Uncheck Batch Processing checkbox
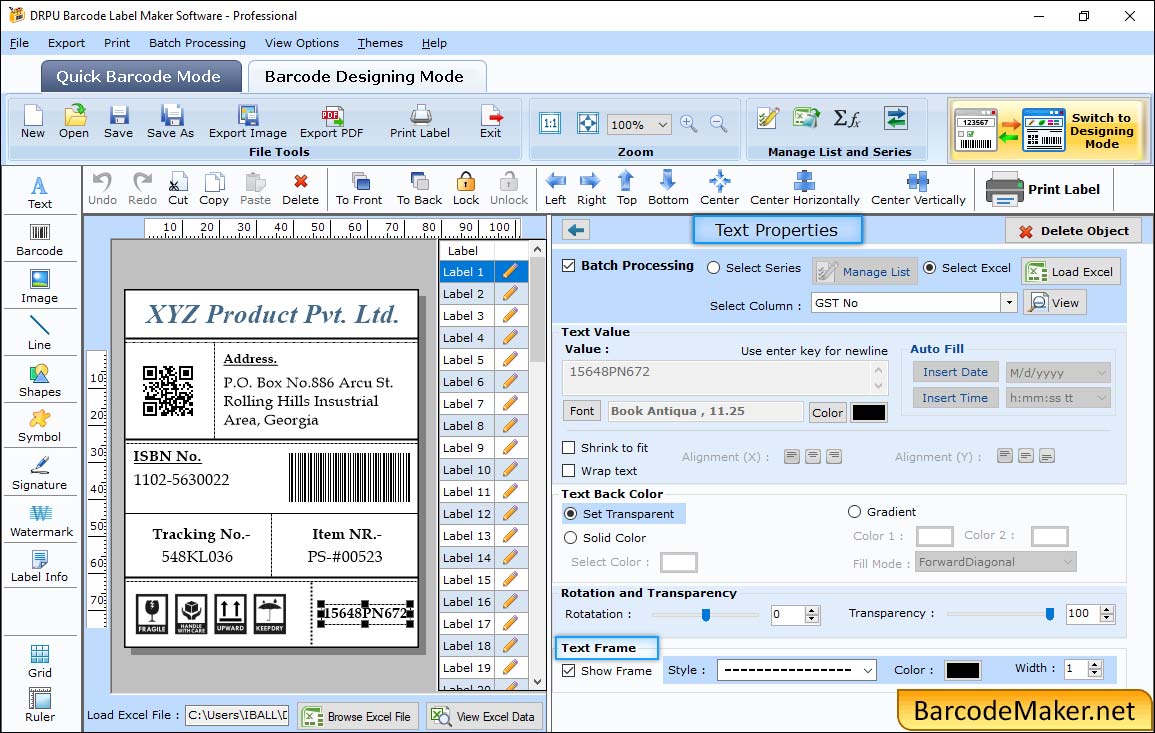This screenshot has width=1155, height=733. coord(569,266)
